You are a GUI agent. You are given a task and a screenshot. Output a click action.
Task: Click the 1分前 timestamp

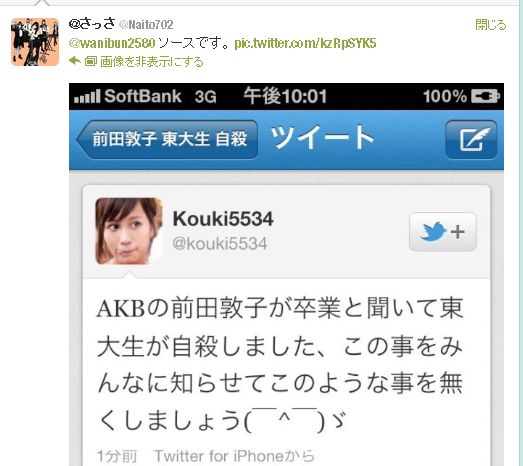[117, 456]
